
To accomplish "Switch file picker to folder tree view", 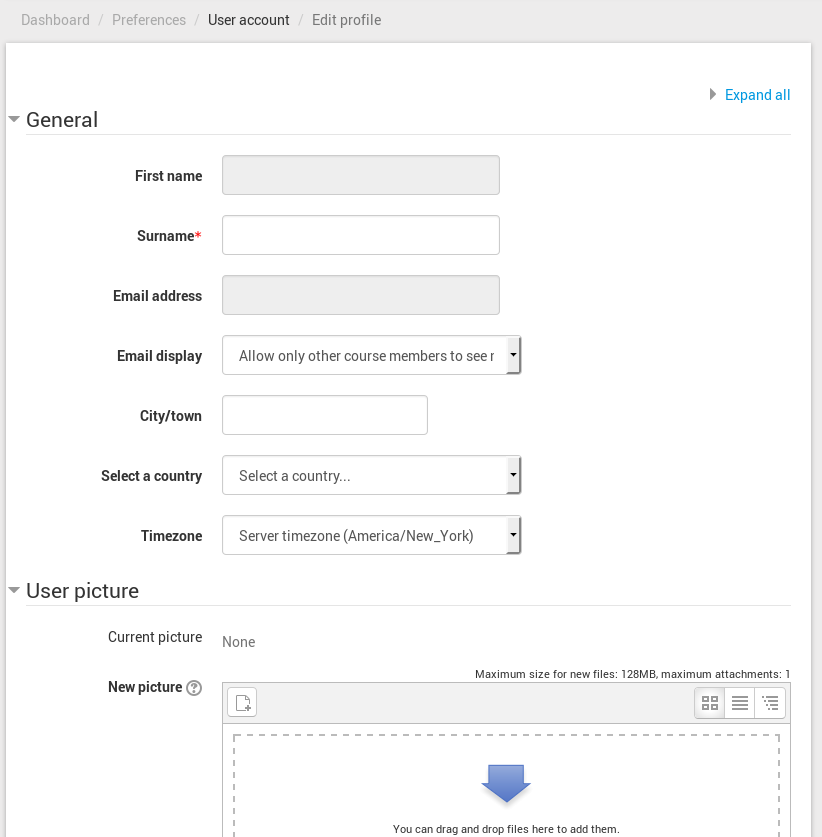I will (770, 703).
